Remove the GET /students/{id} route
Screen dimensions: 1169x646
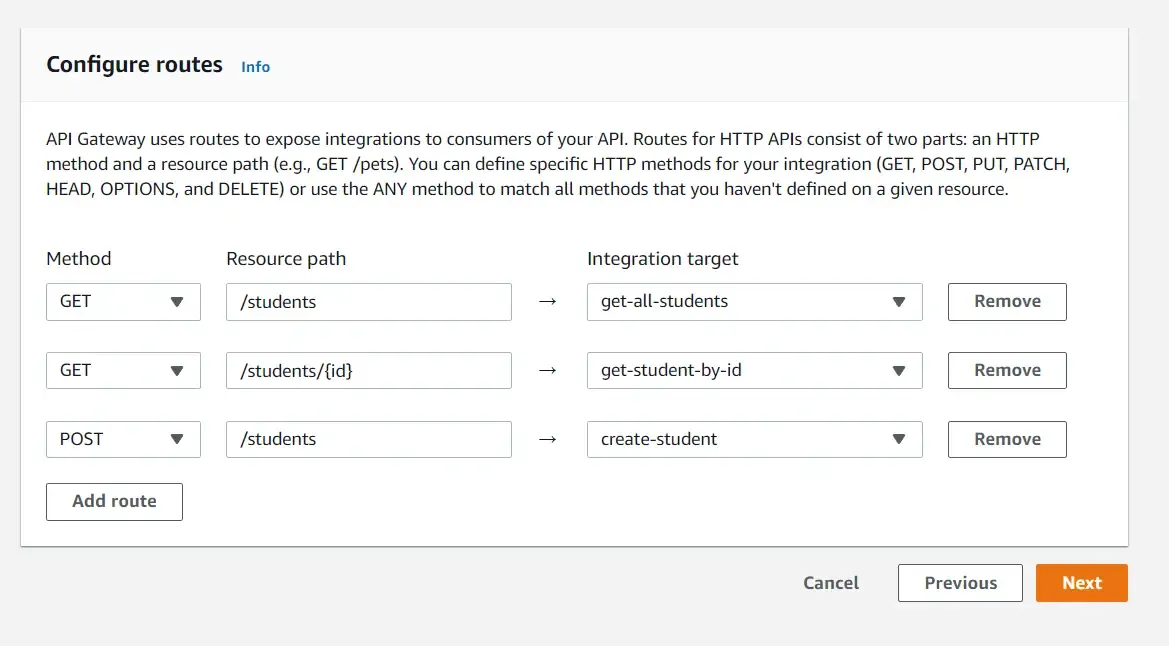tap(1006, 370)
